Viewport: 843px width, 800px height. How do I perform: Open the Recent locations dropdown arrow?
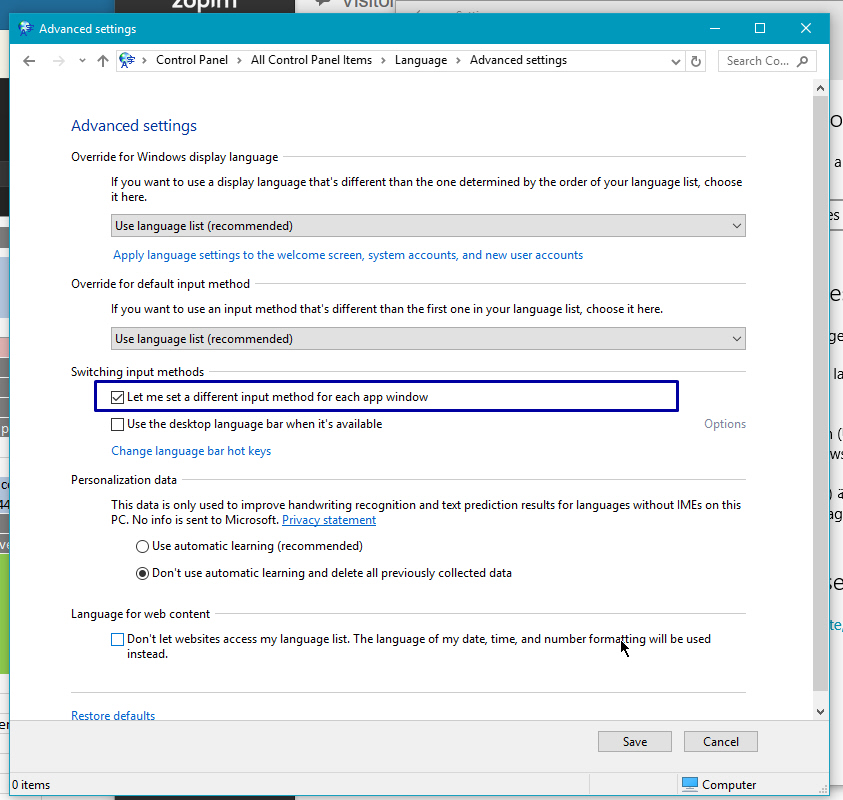[81, 61]
